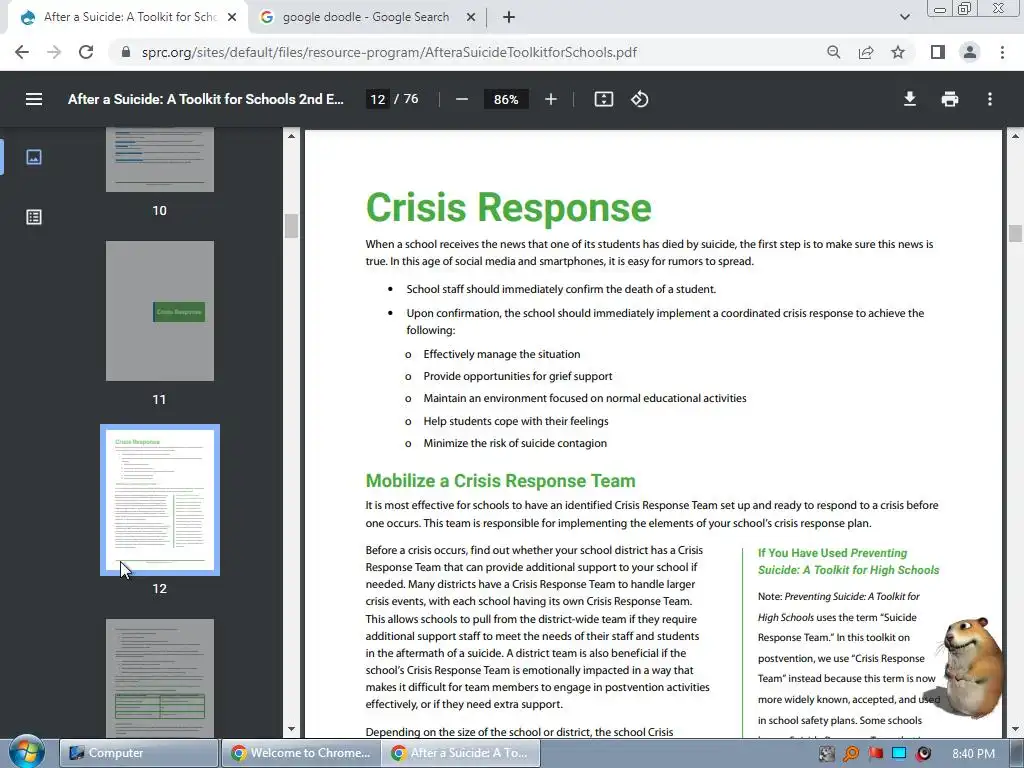Go forward in browser history

click(54, 52)
